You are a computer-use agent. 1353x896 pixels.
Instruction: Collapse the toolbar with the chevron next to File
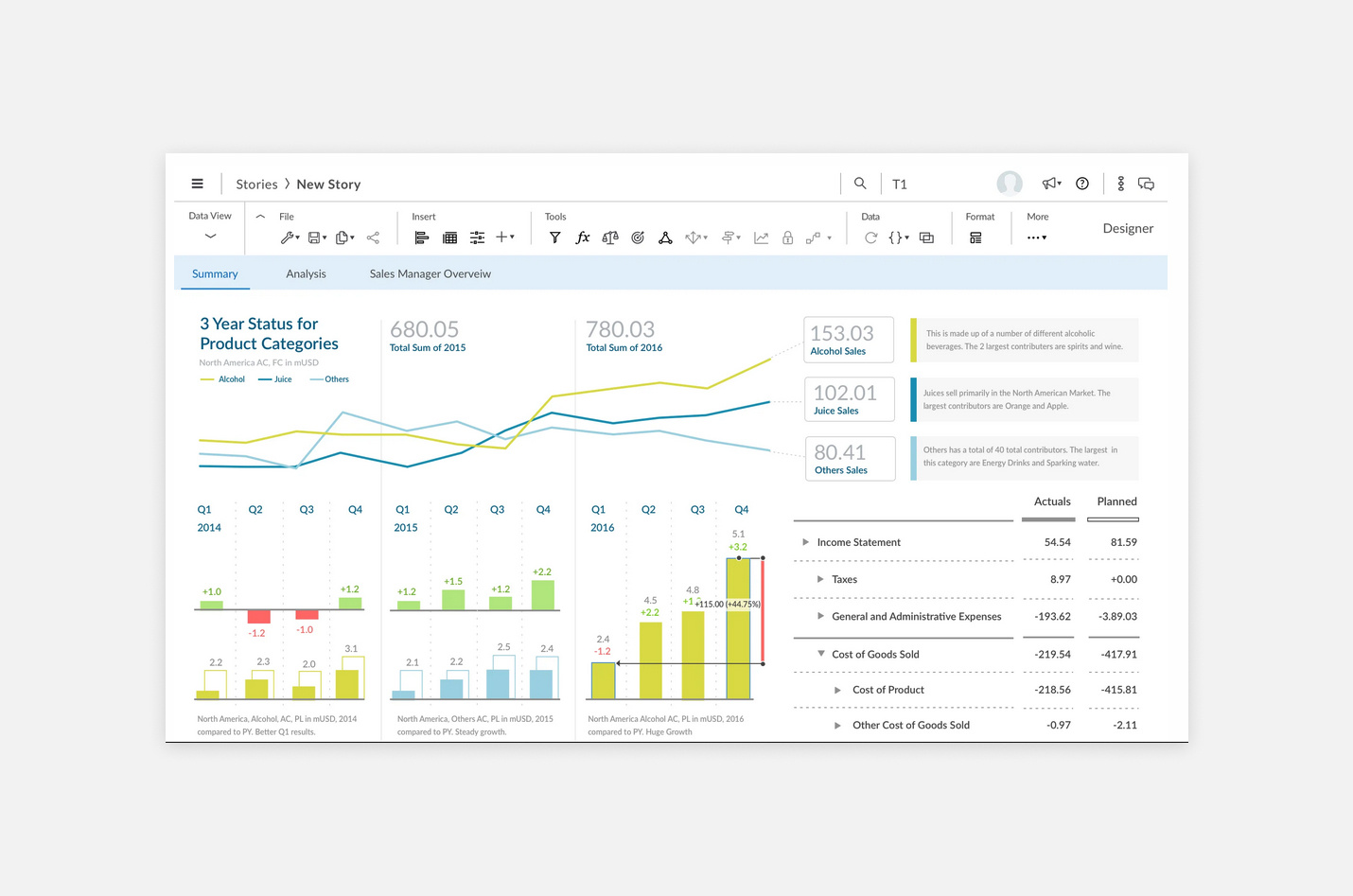(260, 217)
